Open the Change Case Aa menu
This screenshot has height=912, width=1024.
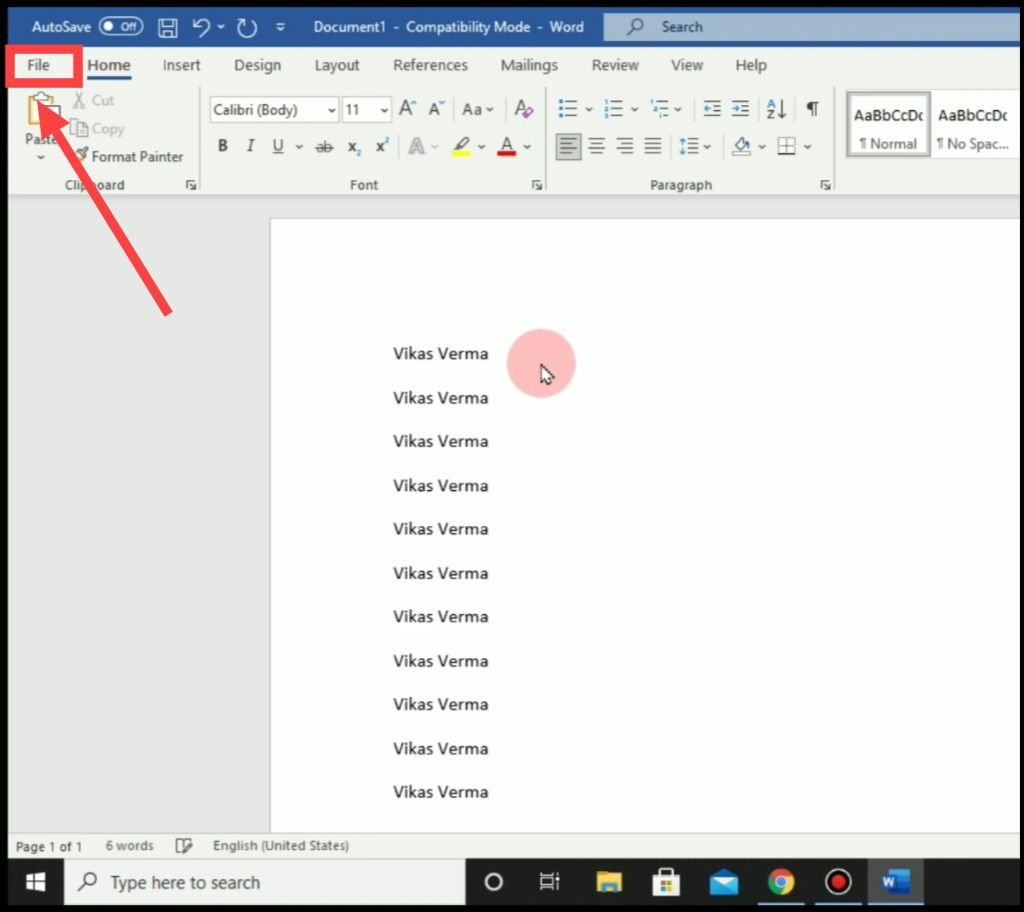477,109
